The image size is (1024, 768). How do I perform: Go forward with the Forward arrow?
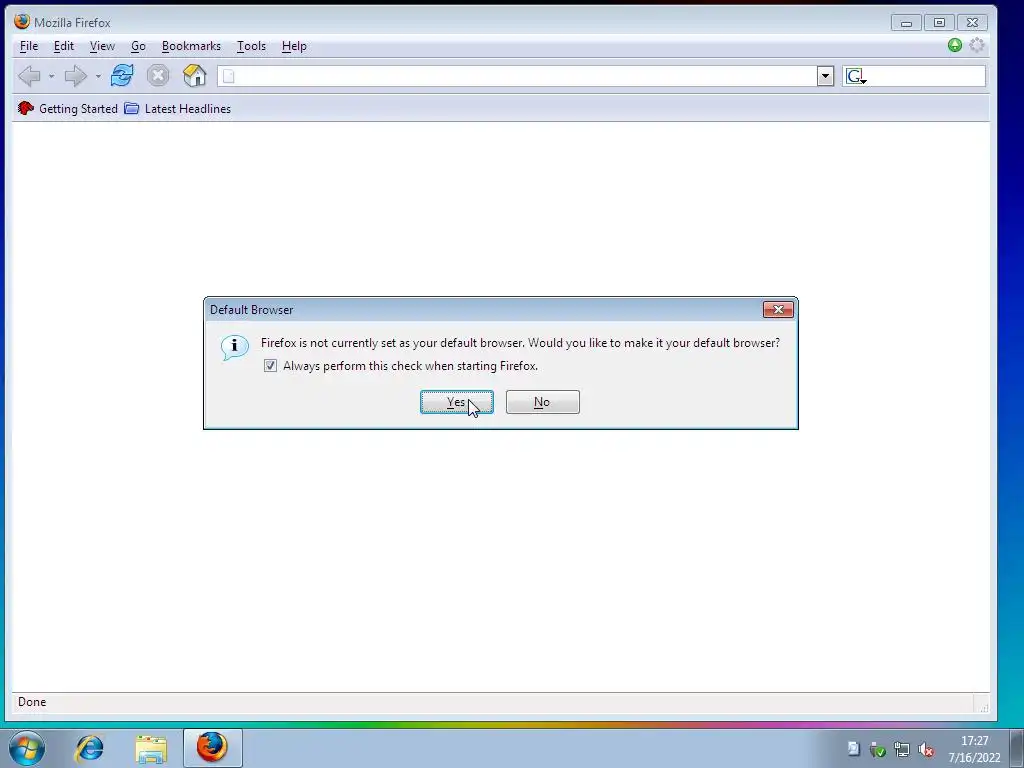tap(76, 76)
